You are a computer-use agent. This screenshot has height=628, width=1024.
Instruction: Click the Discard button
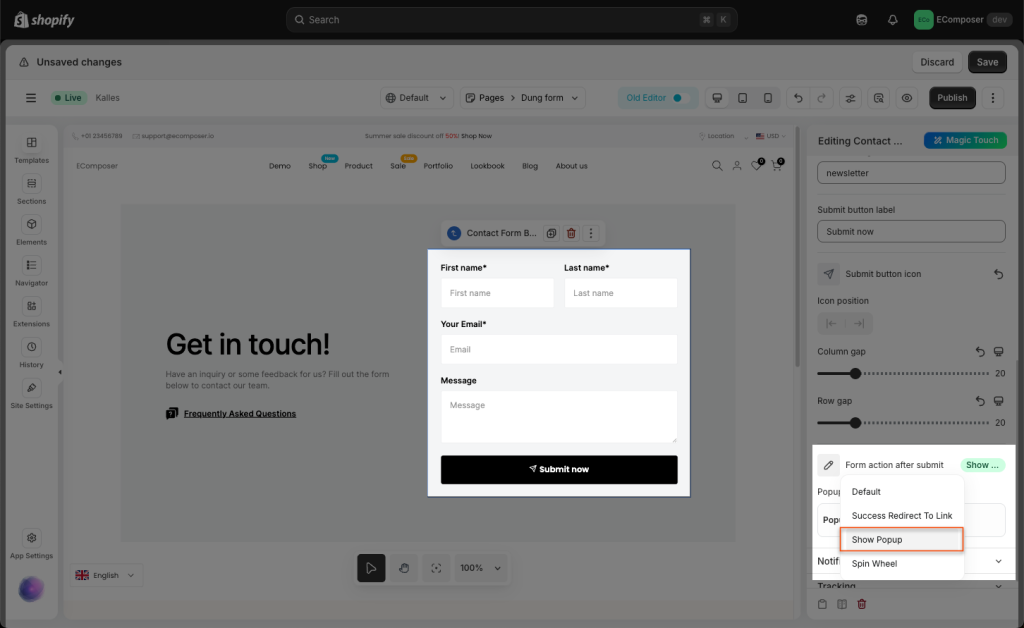coord(937,62)
